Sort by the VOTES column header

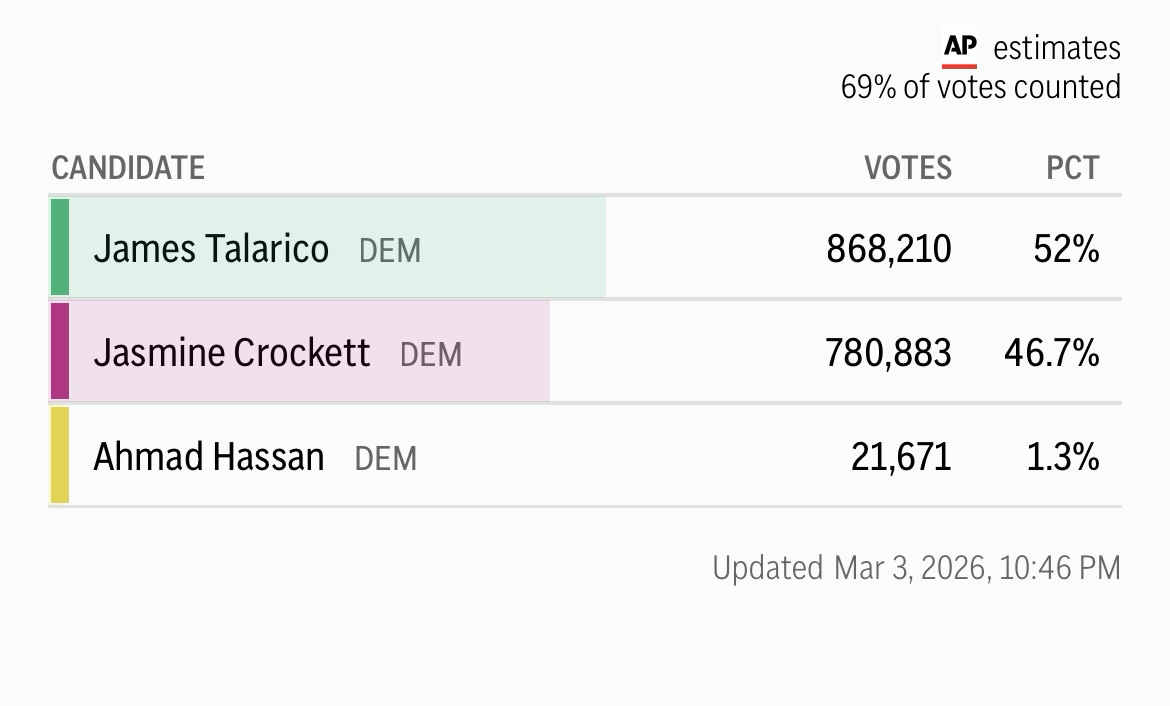click(x=908, y=168)
